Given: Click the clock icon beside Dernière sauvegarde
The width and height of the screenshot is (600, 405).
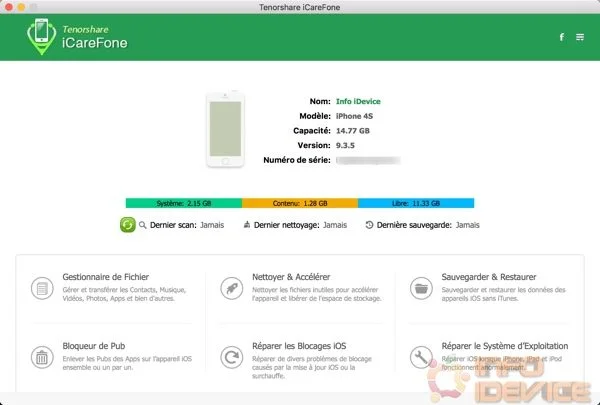Looking at the screenshot, I should click(x=369, y=225).
